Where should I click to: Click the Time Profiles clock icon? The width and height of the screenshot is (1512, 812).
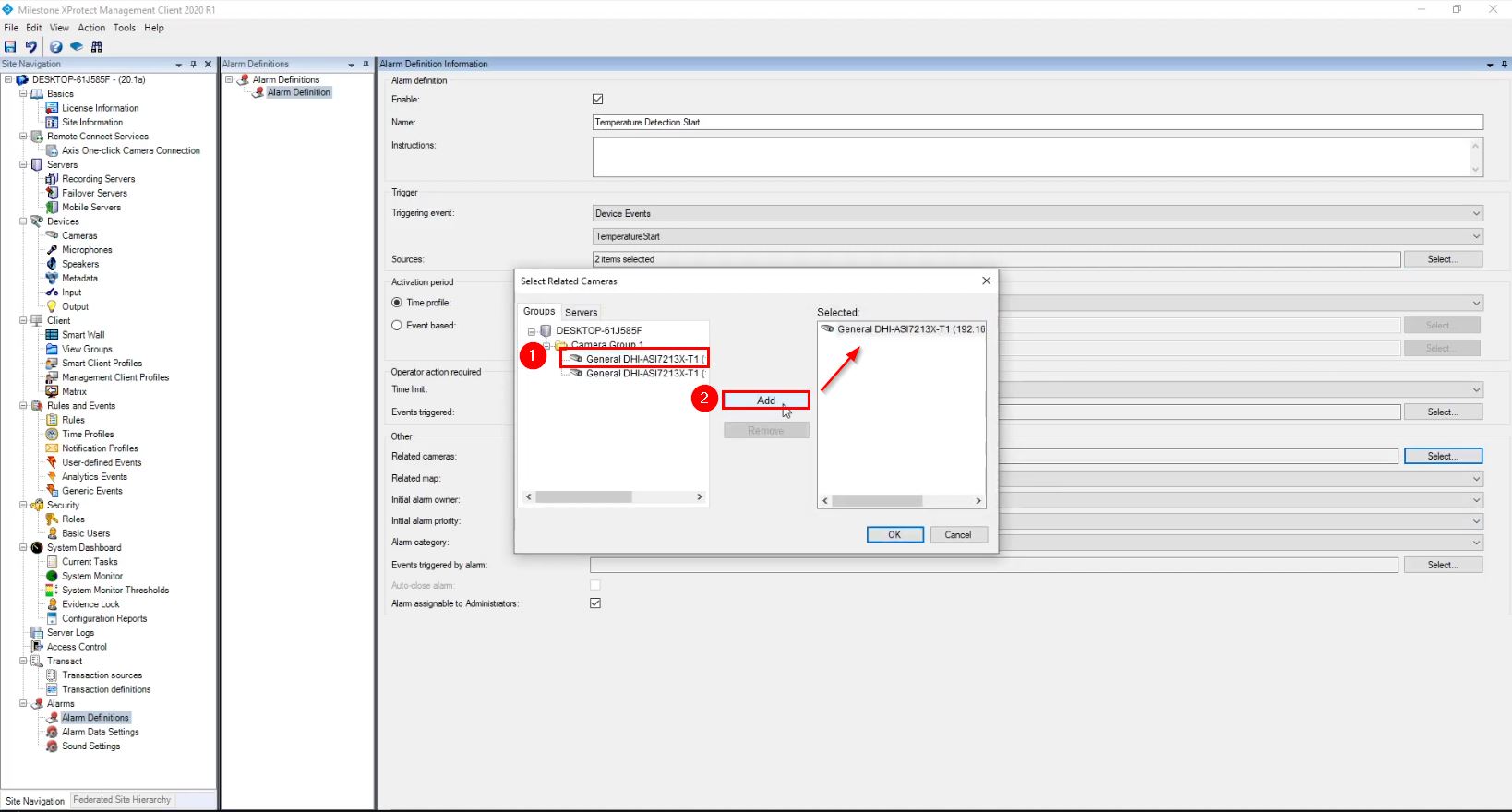tap(52, 434)
